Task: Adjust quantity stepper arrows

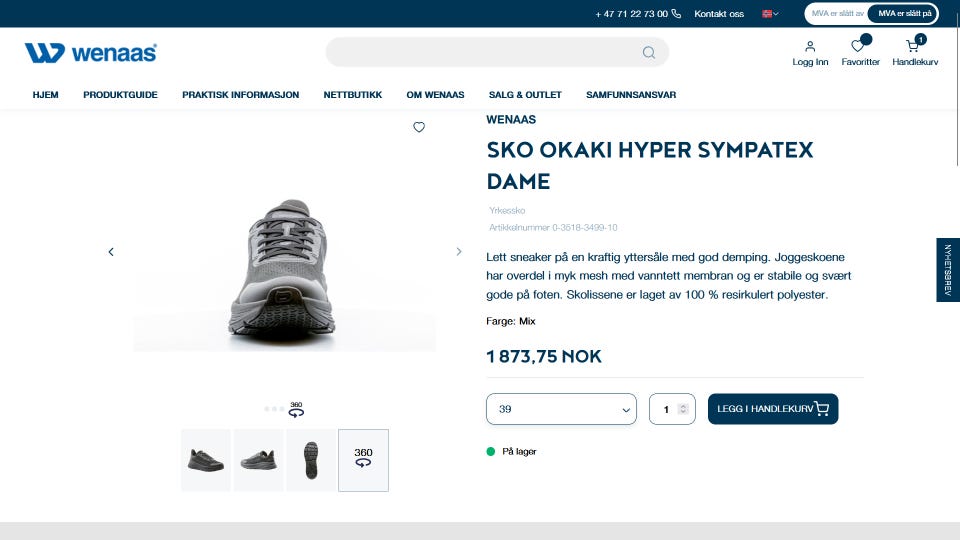Action: (683, 409)
